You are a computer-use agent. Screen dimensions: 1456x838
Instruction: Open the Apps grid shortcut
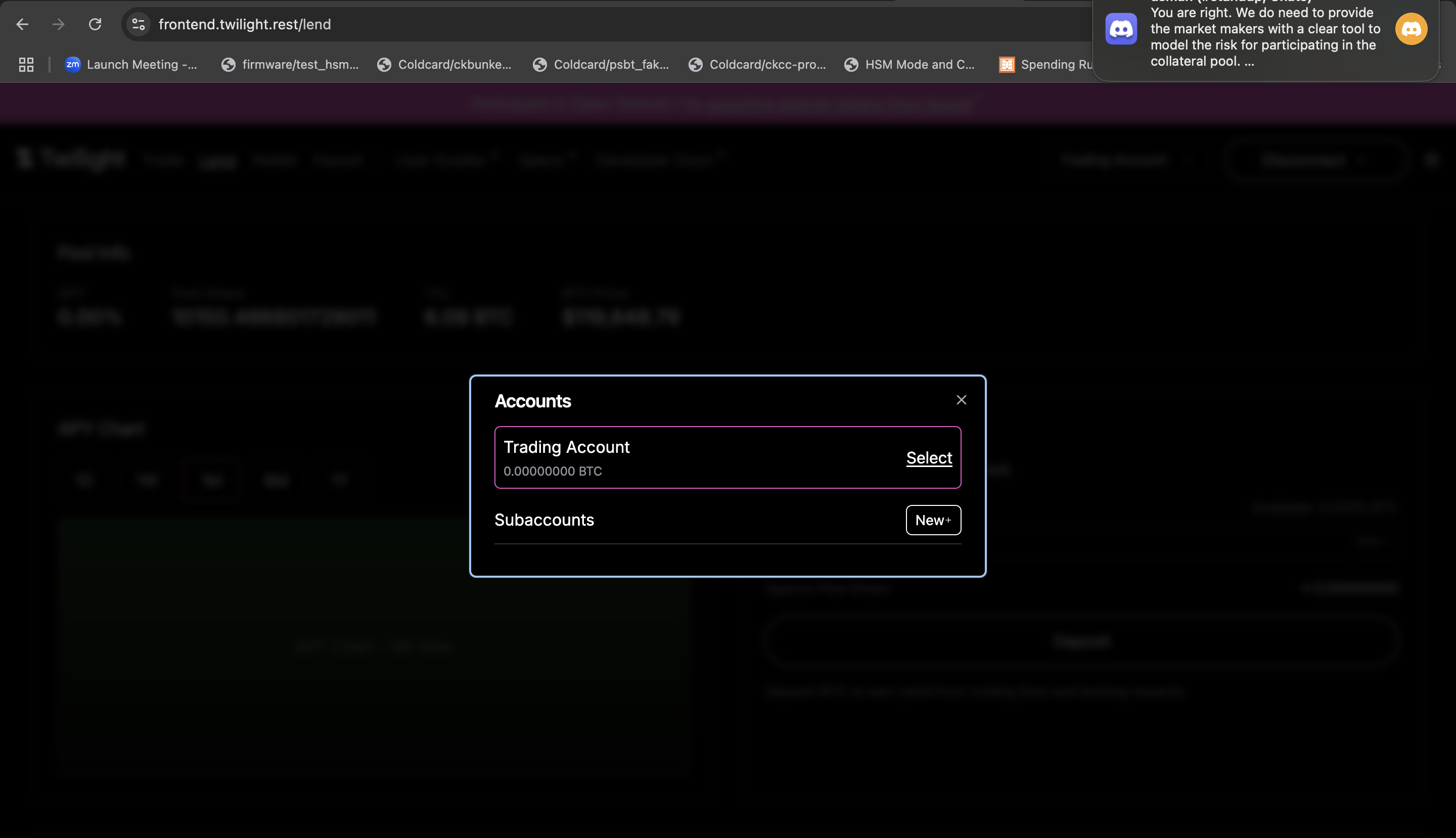click(26, 65)
